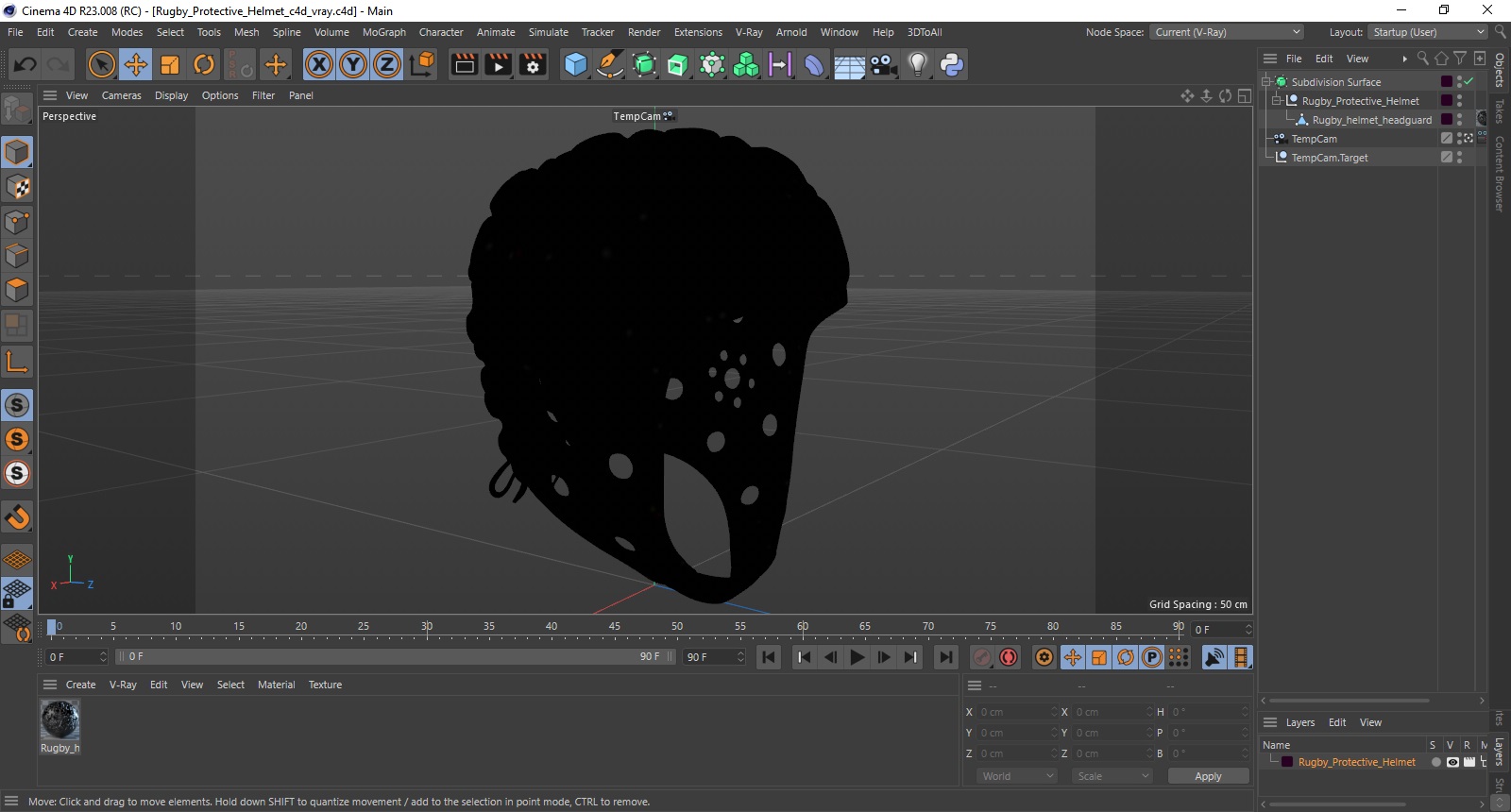Image resolution: width=1511 pixels, height=812 pixels.
Task: Open the V-Ray main menu
Action: (749, 32)
